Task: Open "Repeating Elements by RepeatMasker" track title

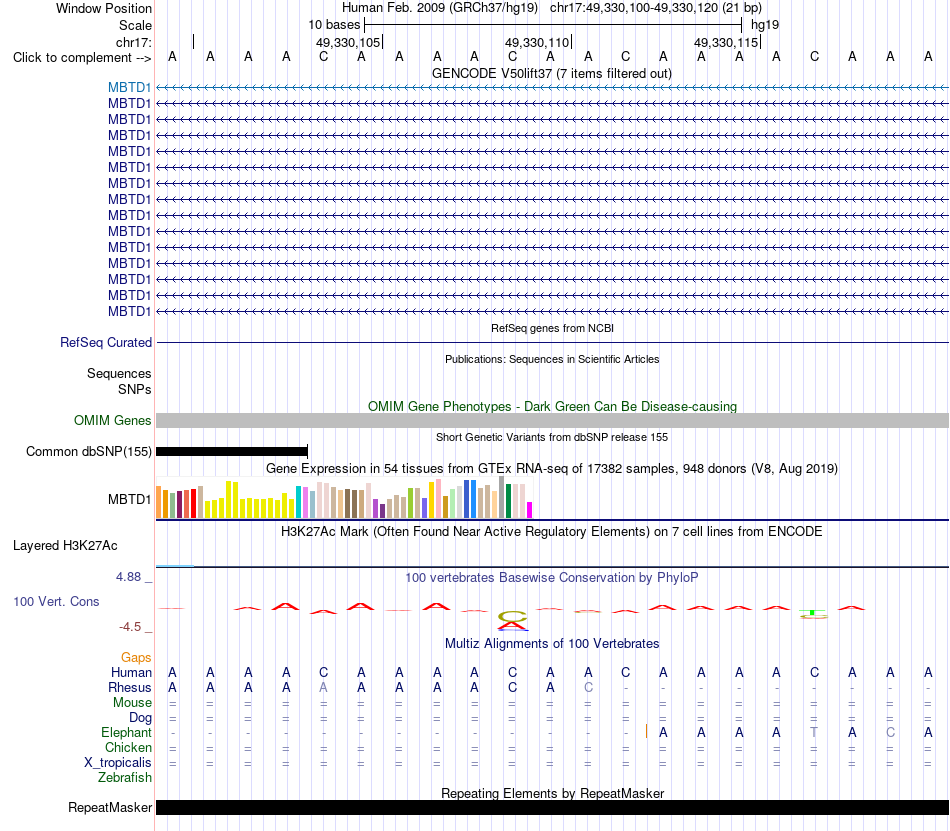Action: pos(552,793)
